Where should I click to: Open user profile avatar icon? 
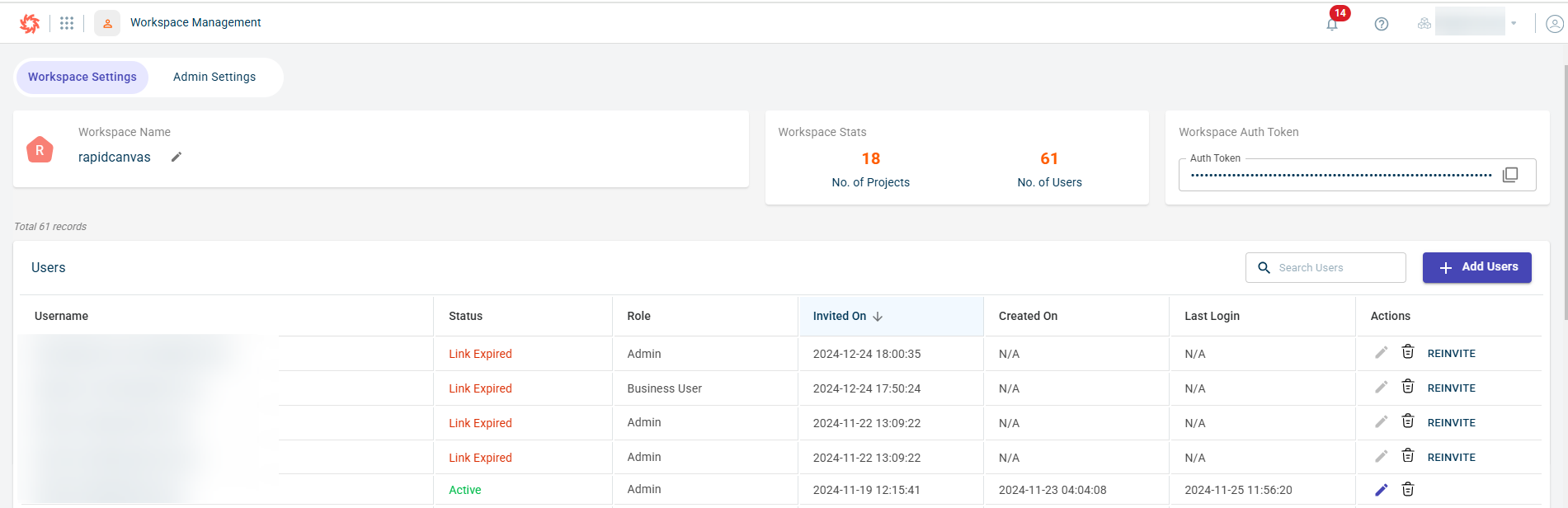(1554, 24)
